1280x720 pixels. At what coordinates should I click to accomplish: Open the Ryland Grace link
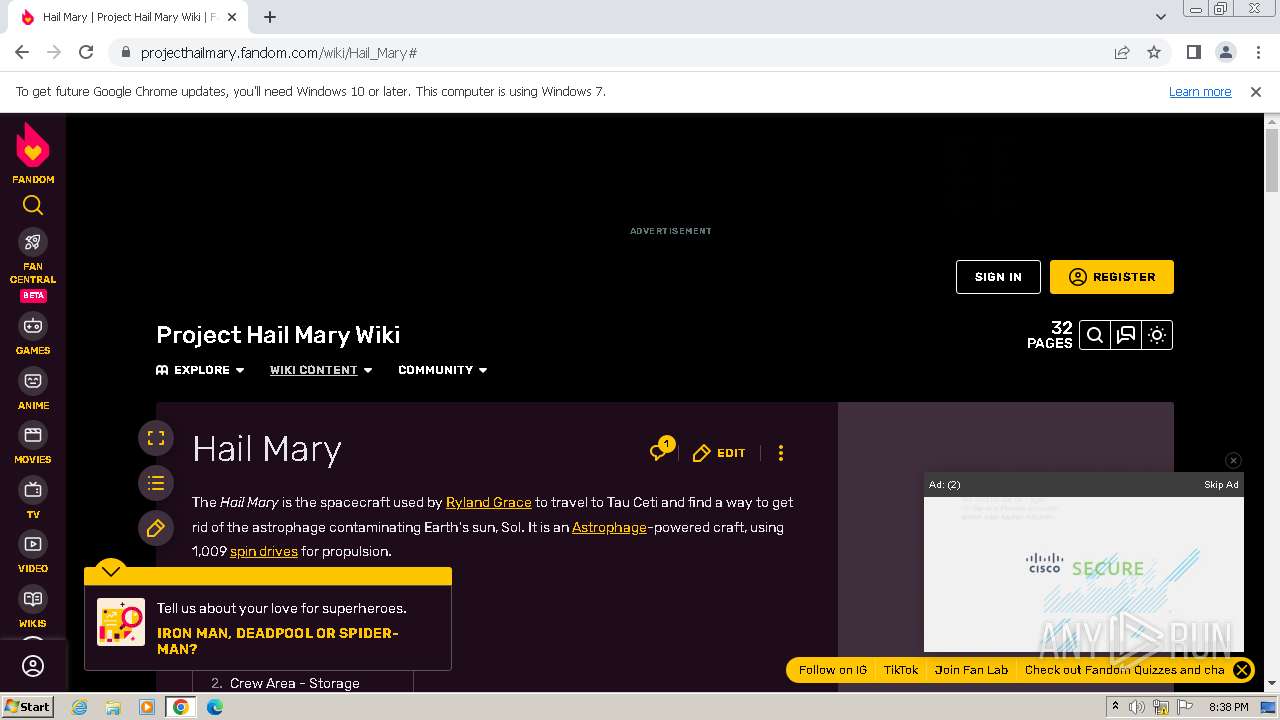pos(488,502)
